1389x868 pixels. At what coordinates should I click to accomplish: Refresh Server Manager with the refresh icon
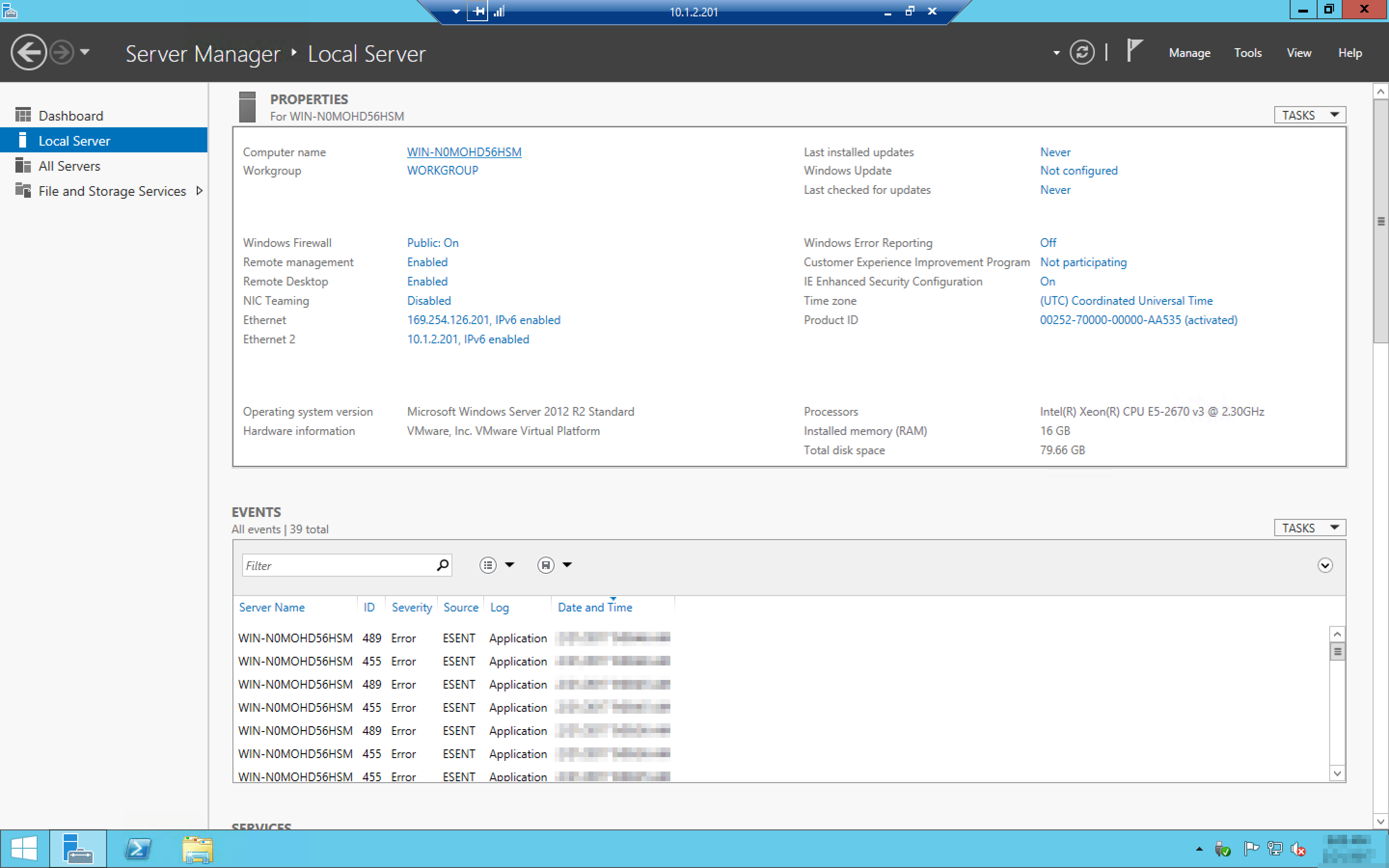coord(1081,53)
